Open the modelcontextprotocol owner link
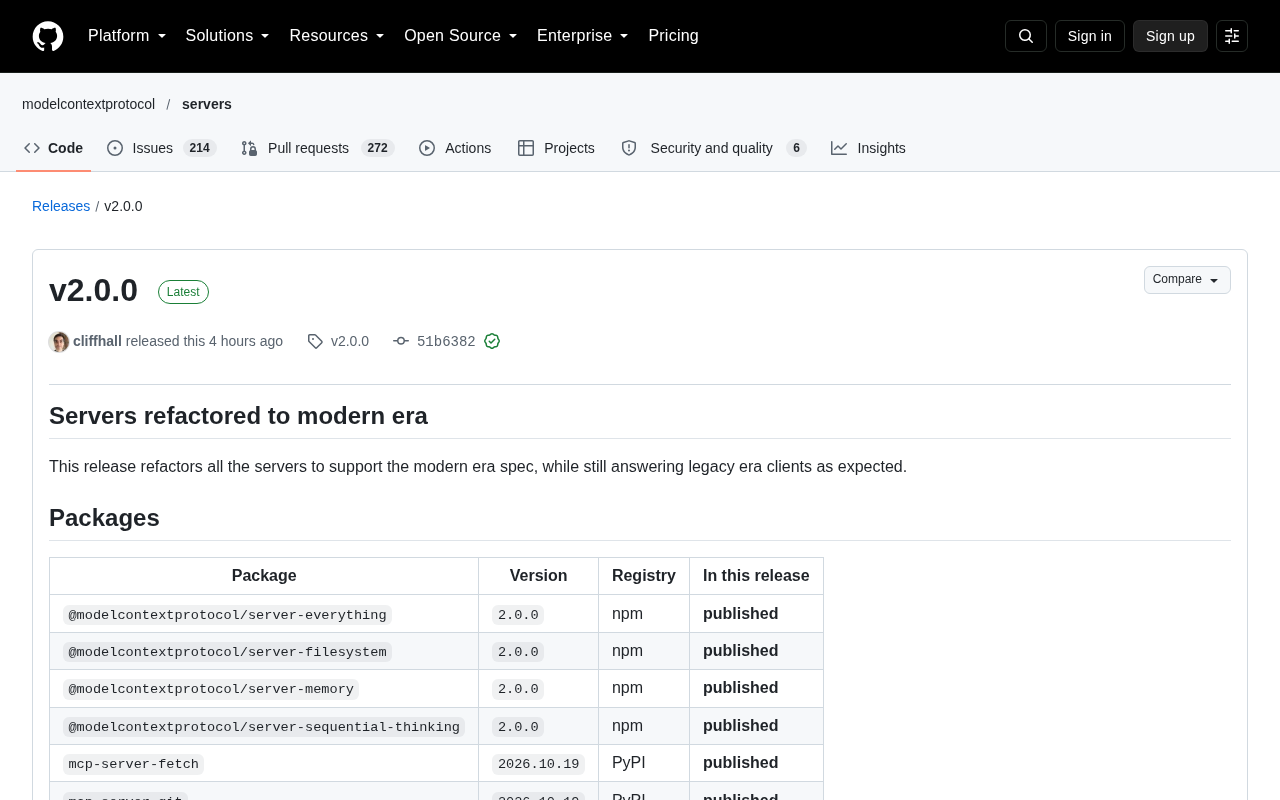1280x800 pixels. (88, 104)
